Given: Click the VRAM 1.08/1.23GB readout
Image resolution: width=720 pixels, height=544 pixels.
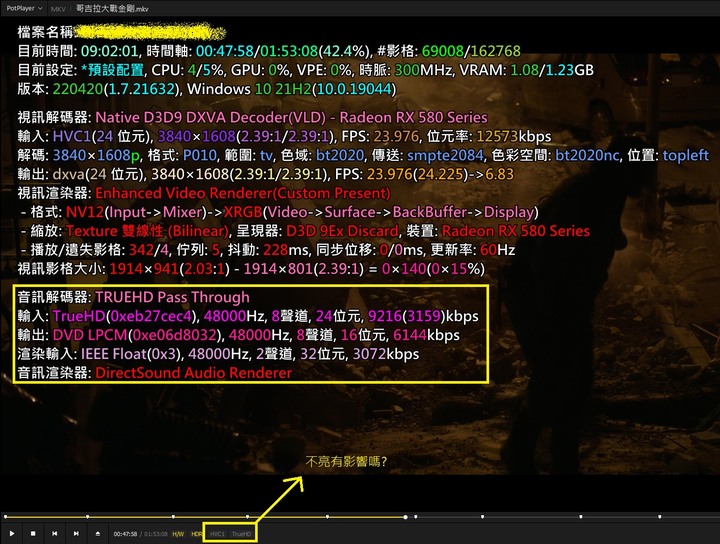Looking at the screenshot, I should pos(527,70).
